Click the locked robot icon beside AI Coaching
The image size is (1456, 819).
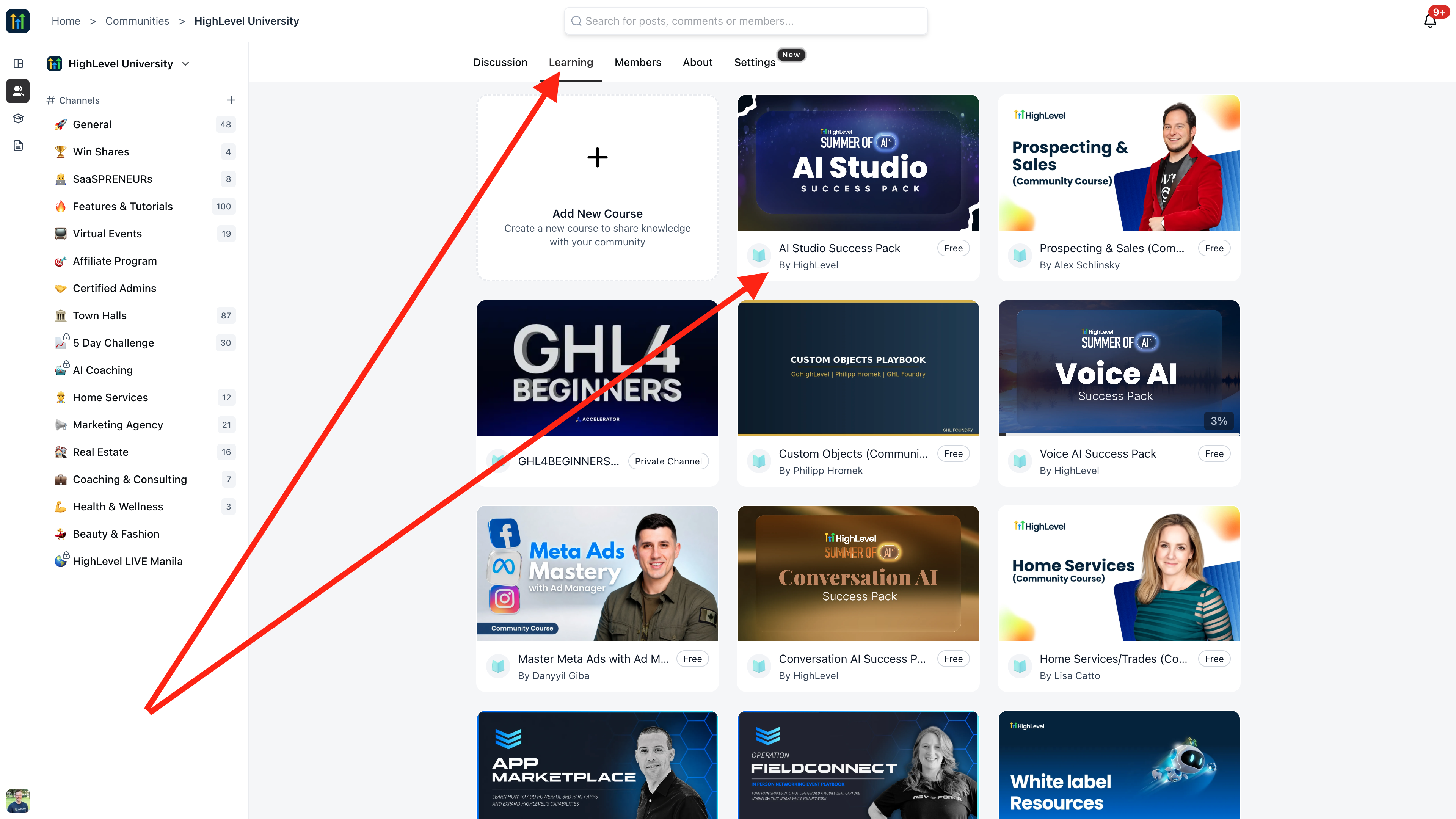pyautogui.click(x=61, y=369)
